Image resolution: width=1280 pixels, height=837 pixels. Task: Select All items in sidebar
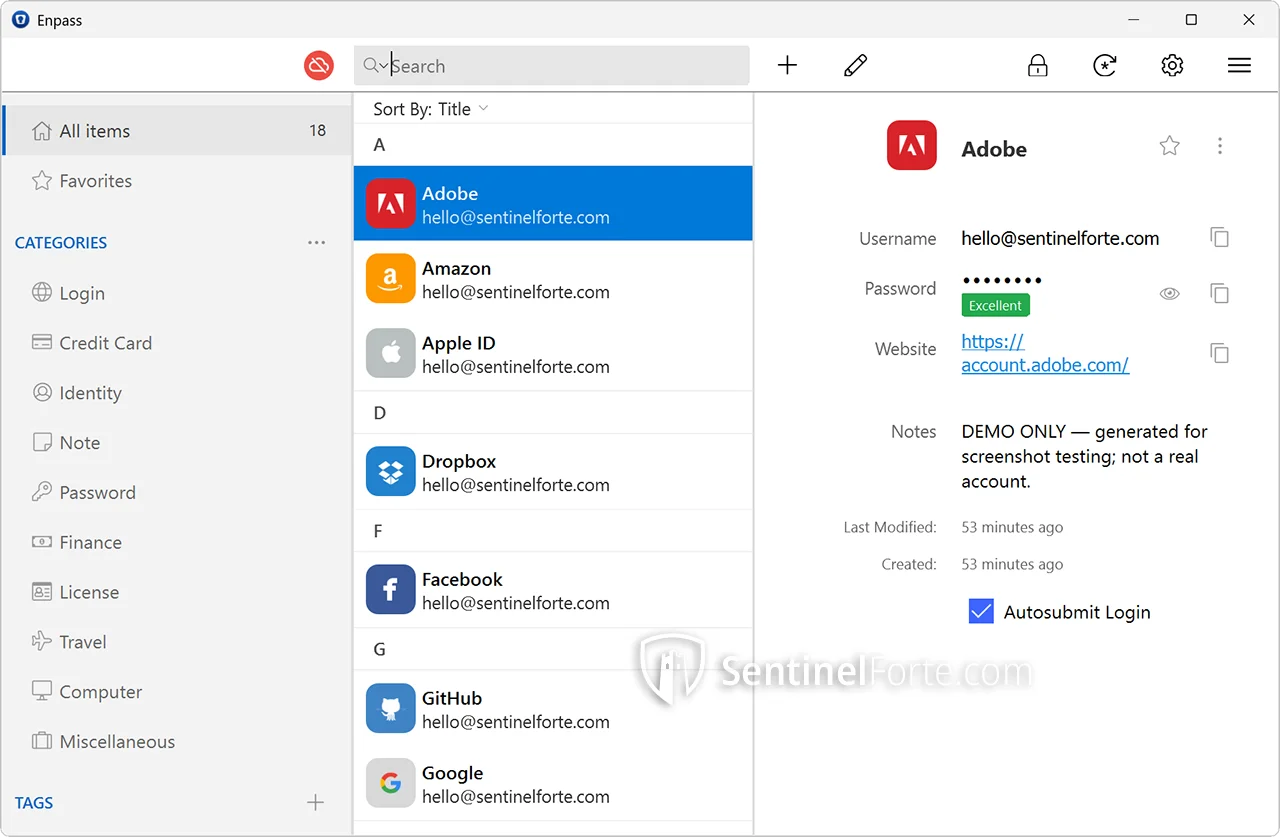click(177, 131)
